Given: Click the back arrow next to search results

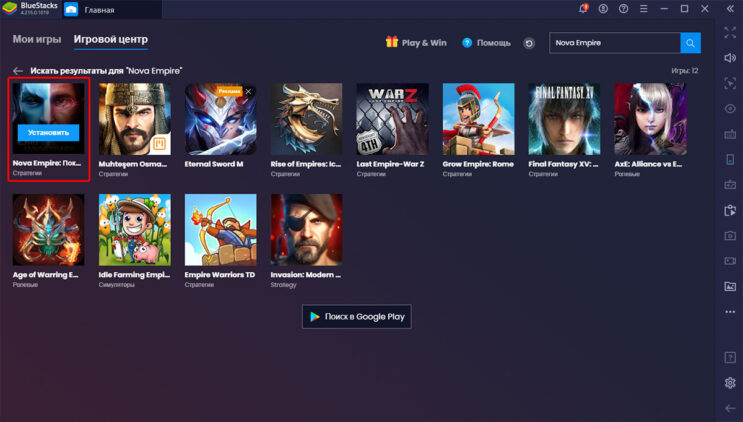Looking at the screenshot, I should click(17, 71).
